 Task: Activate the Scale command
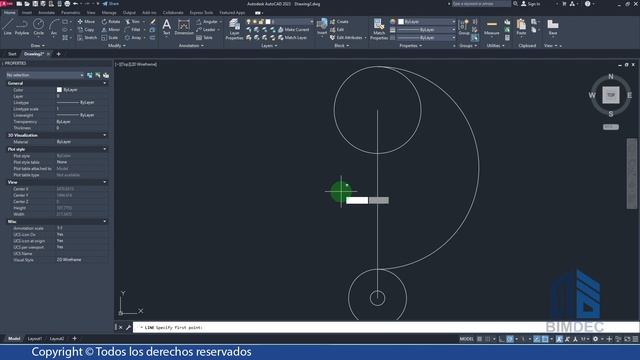click(109, 38)
